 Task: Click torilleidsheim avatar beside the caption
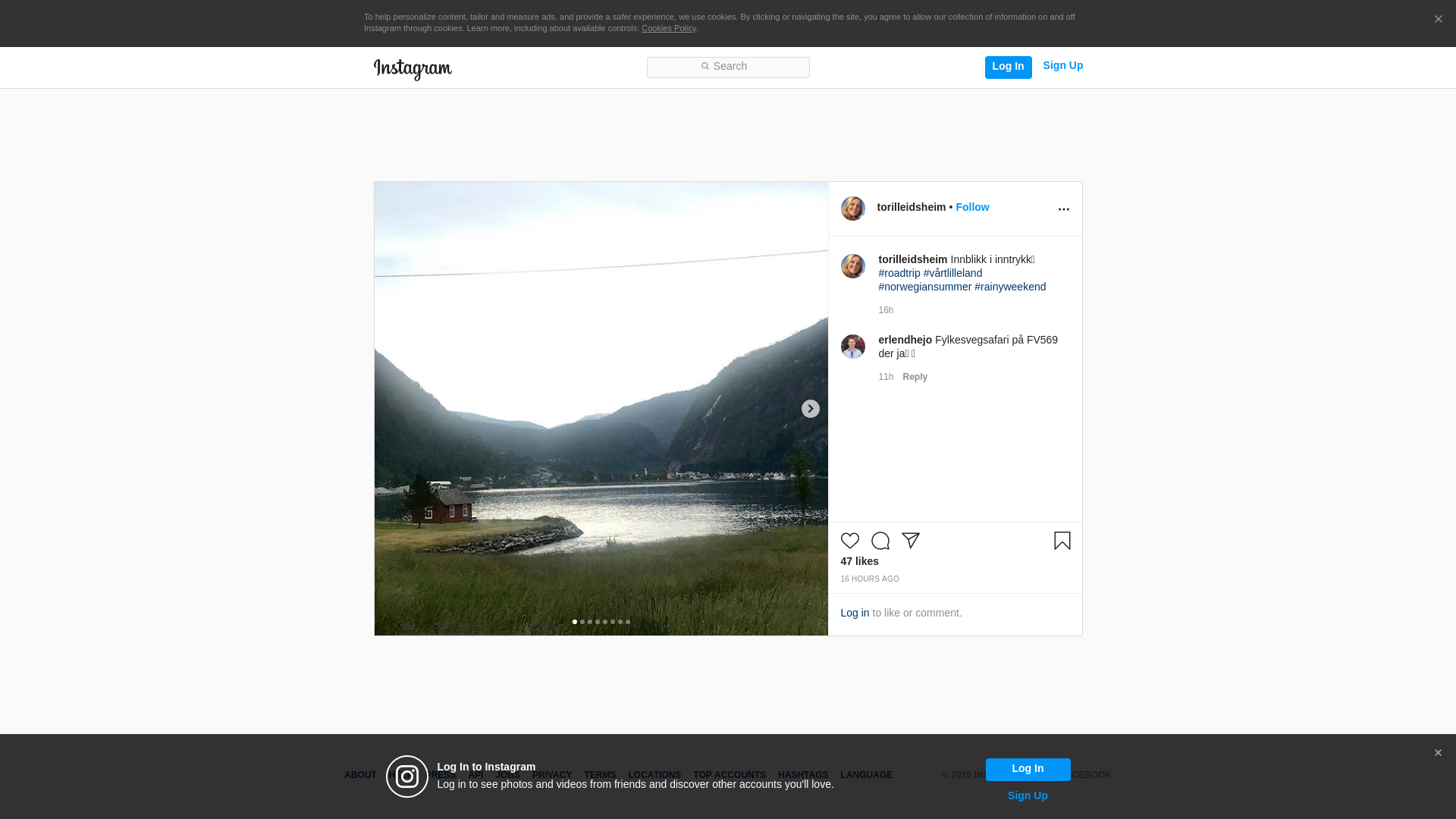pyautogui.click(x=853, y=266)
